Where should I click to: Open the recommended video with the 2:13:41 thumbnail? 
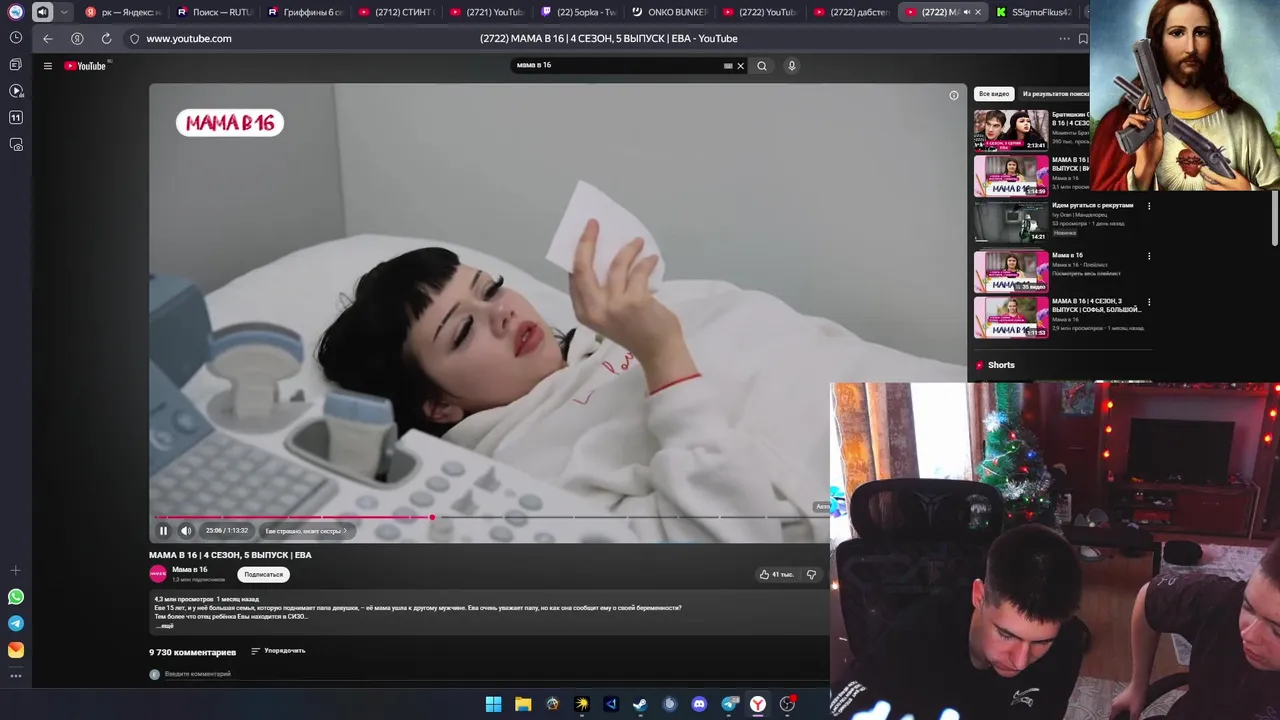(x=1011, y=130)
